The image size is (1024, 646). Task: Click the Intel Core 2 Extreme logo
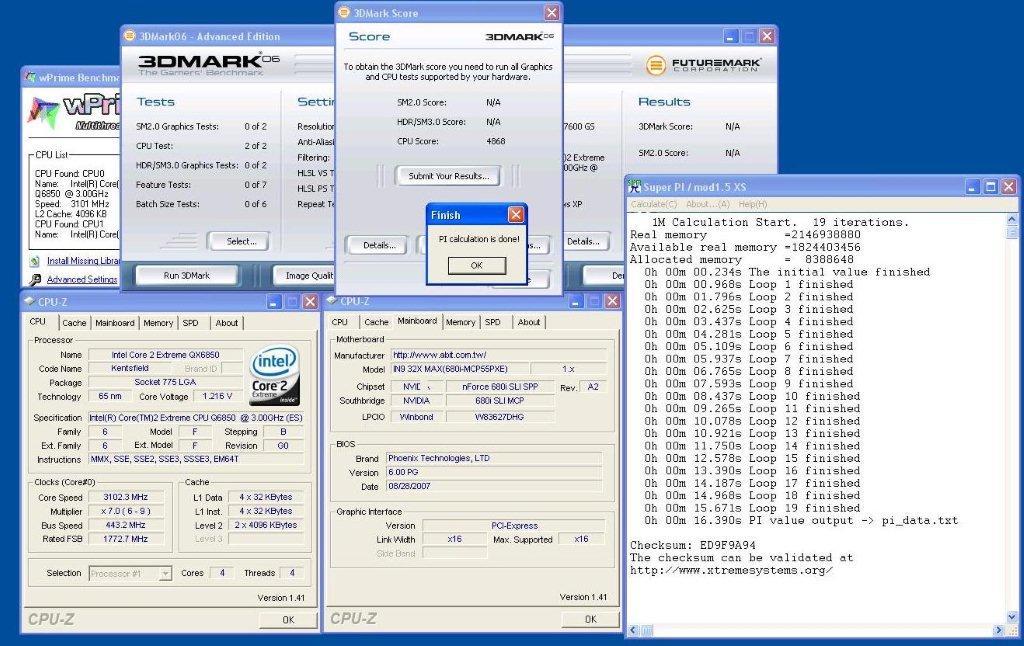(276, 374)
